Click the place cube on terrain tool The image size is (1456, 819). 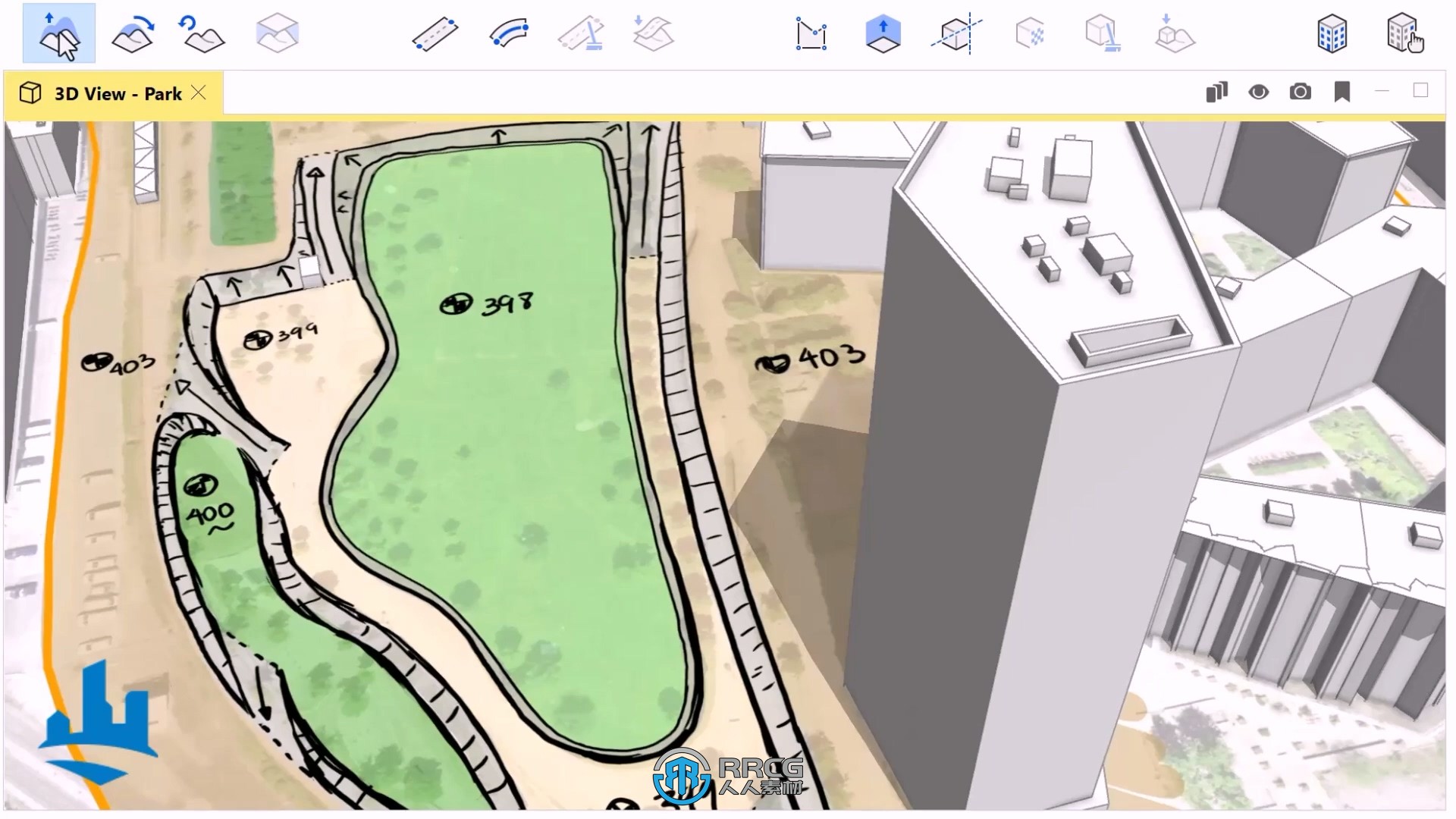click(1175, 34)
